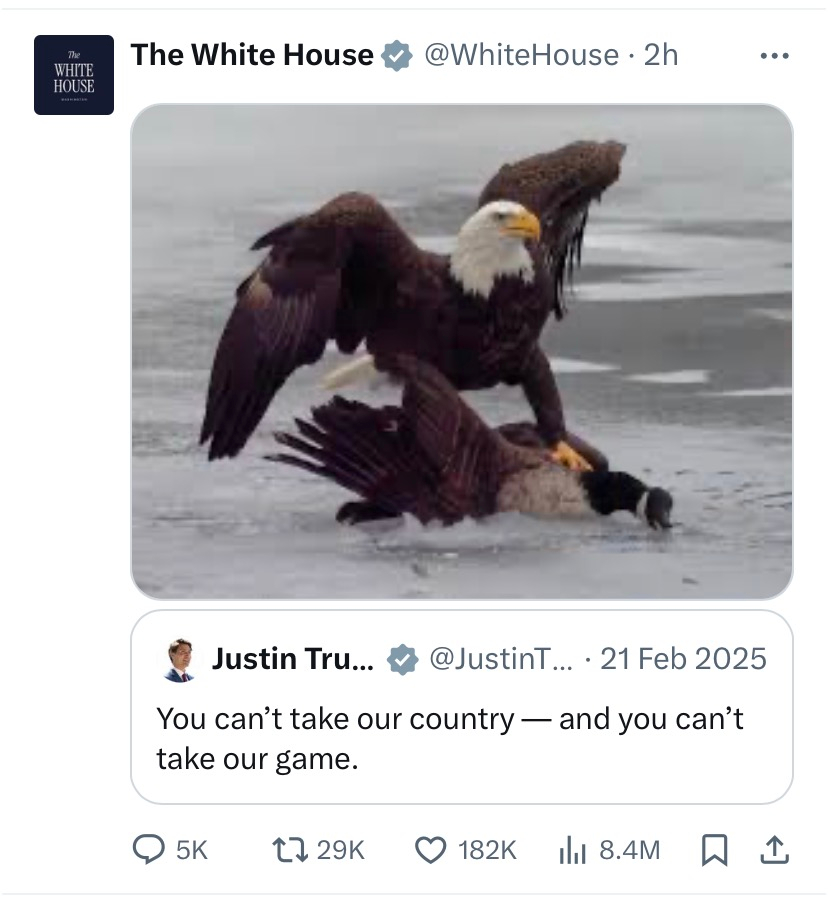Click the quoted author name "Justin Tru..."
This screenshot has height=902, width=828.
(x=293, y=659)
